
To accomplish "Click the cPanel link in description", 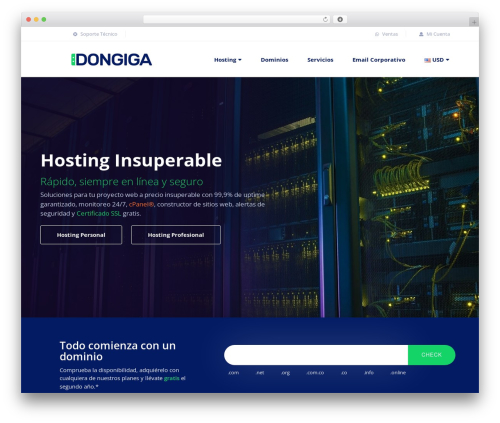I will point(141,204).
